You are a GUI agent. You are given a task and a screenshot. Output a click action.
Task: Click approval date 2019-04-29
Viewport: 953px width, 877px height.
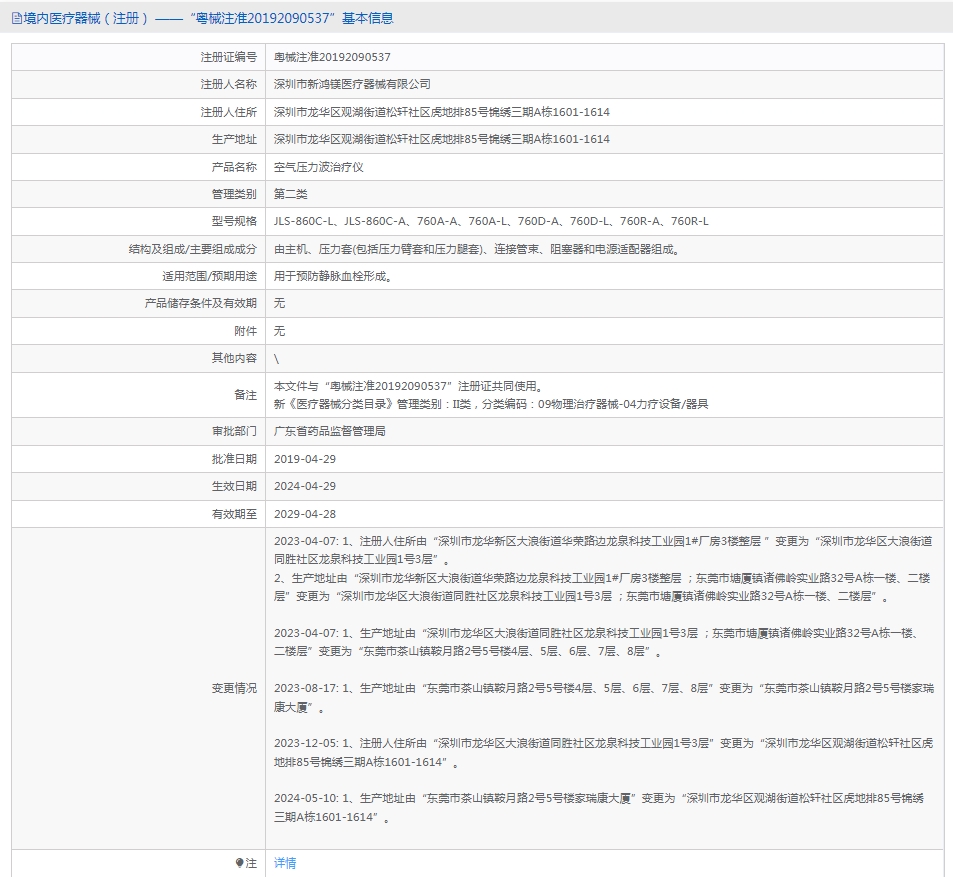pos(304,459)
